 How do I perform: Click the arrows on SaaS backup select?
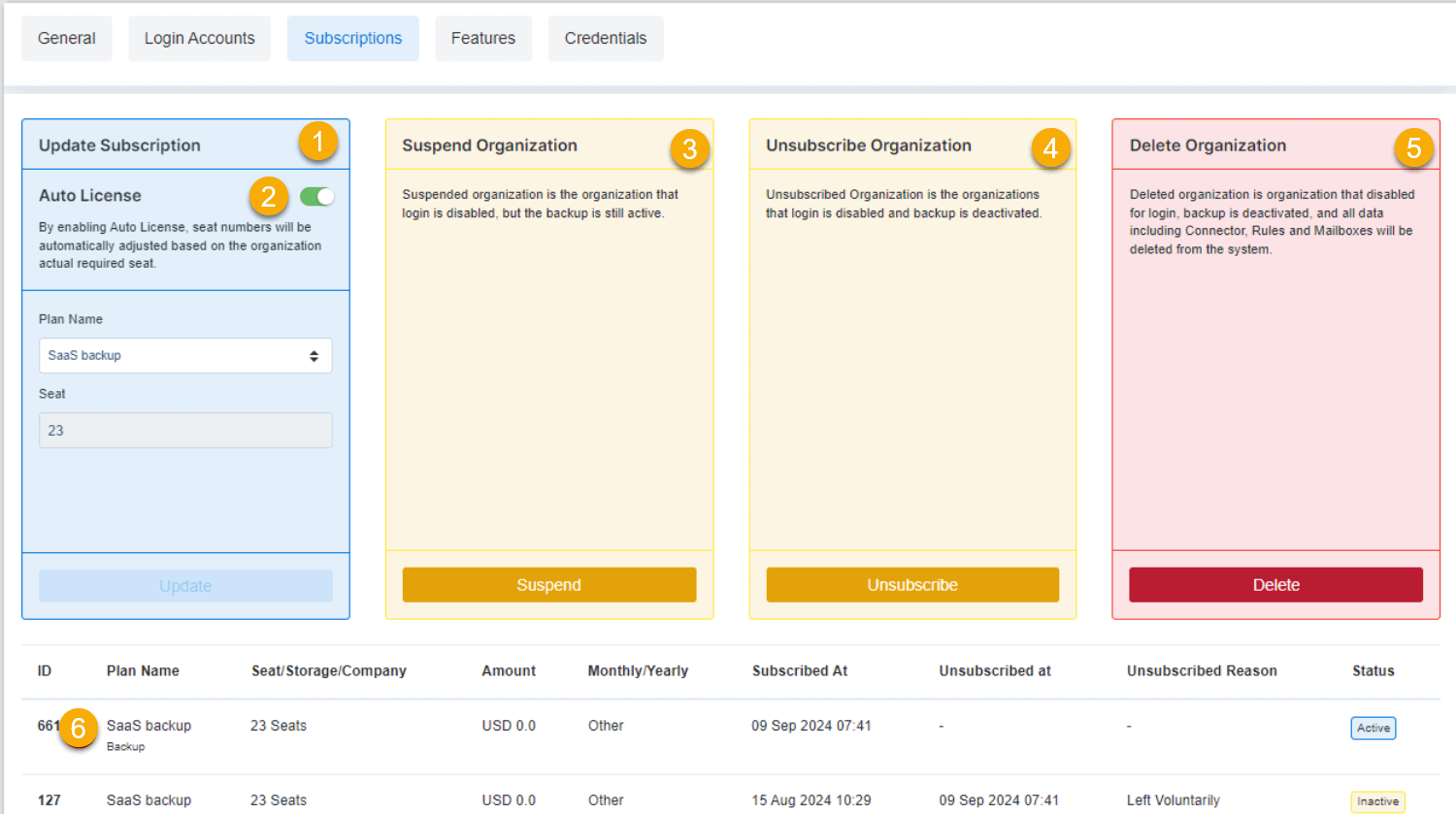pos(314,356)
